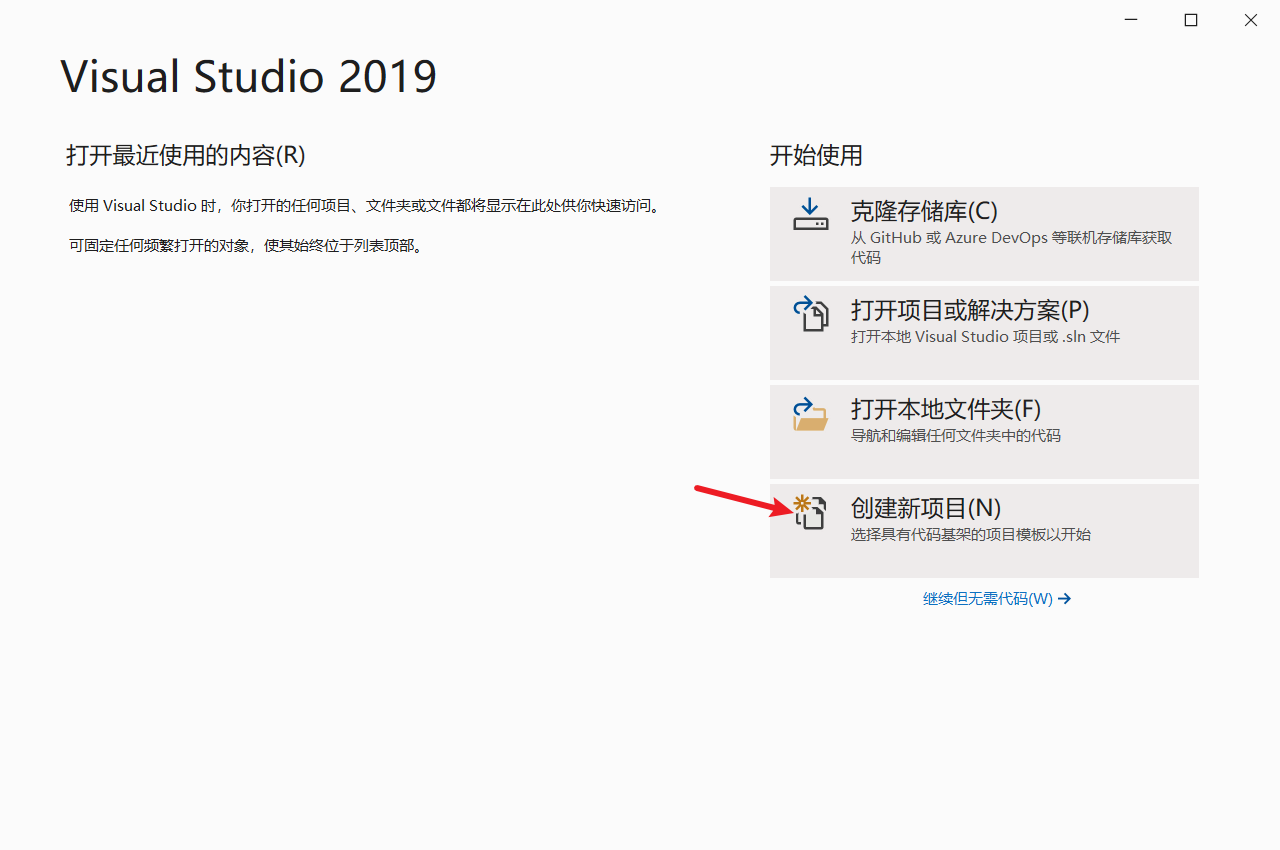Image resolution: width=1280 pixels, height=850 pixels.
Task: Click the 打开本地 Visual Studio 项目或 .sln 文件 text
Action: (985, 337)
